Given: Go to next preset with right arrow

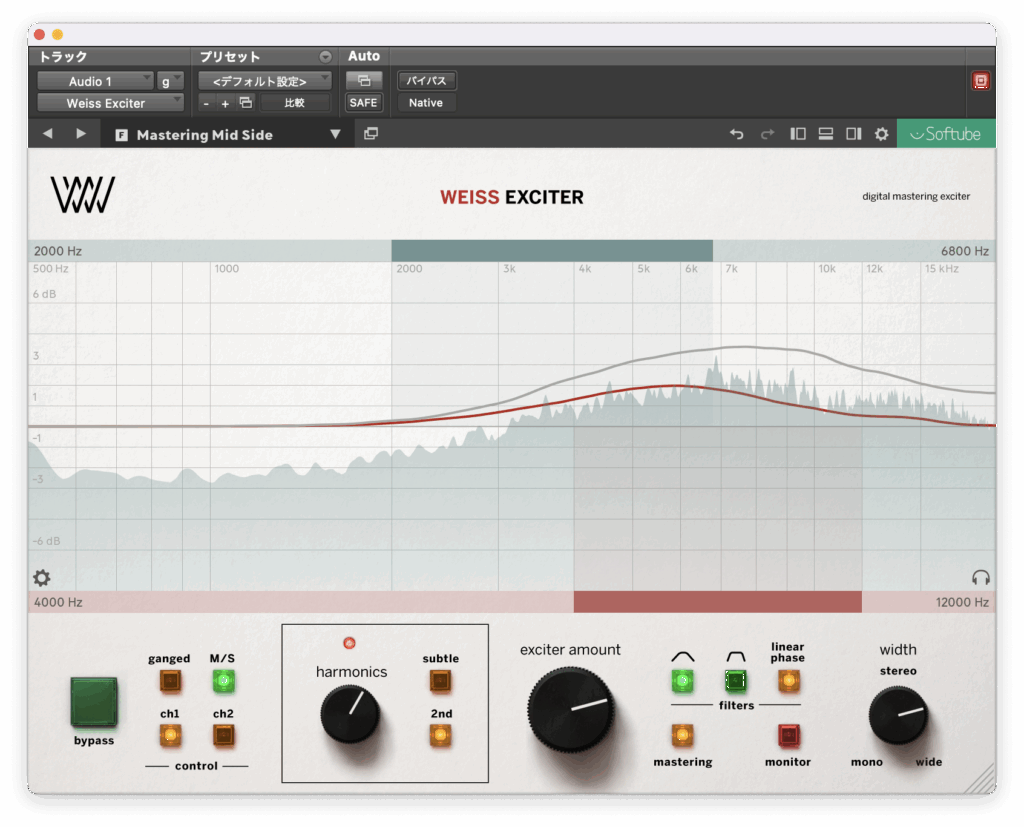Looking at the screenshot, I should coord(81,134).
